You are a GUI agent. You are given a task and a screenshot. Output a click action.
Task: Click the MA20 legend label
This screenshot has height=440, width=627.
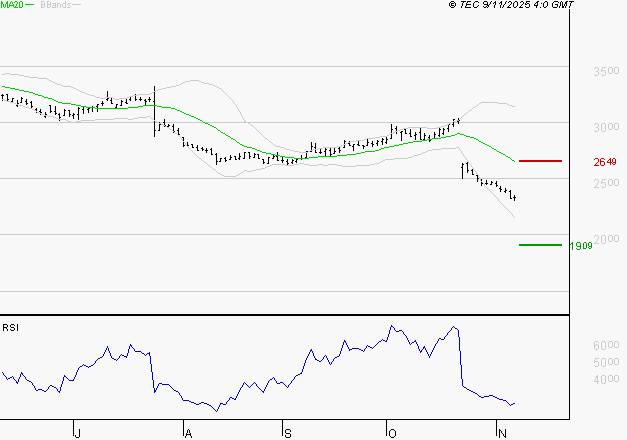[x=12, y=5]
